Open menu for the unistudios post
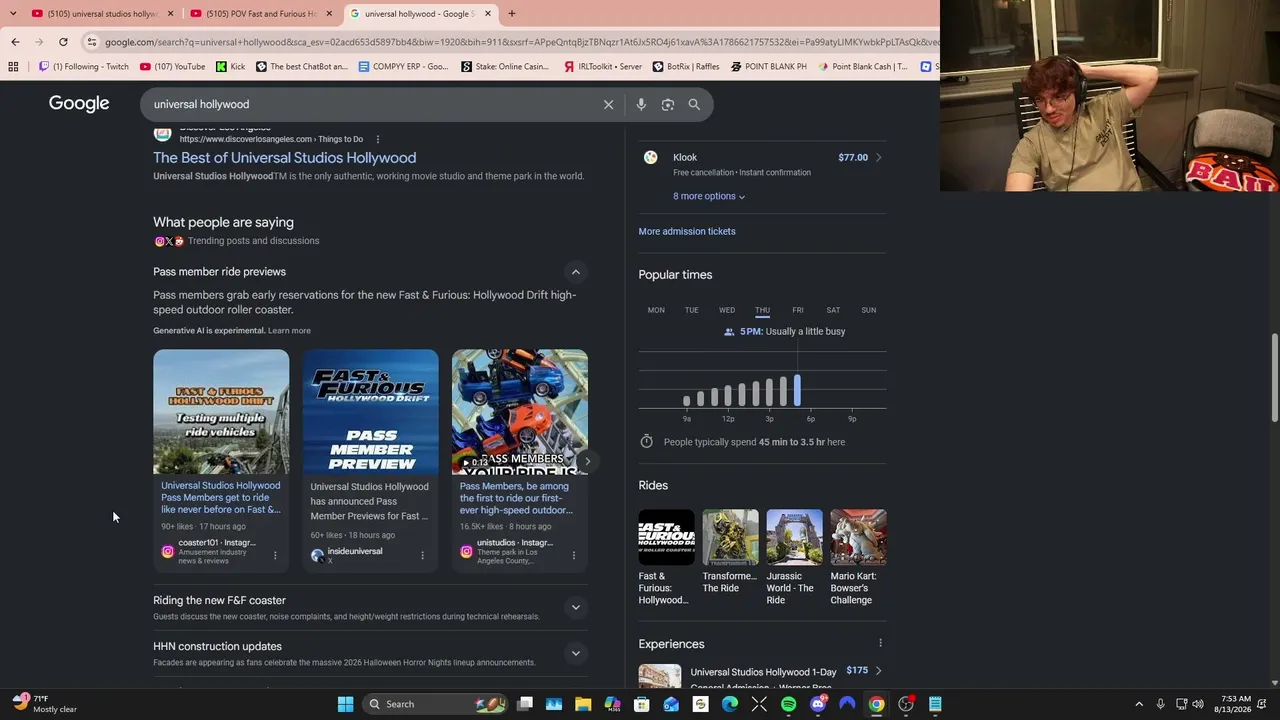The height and width of the screenshot is (720, 1280). 573,555
